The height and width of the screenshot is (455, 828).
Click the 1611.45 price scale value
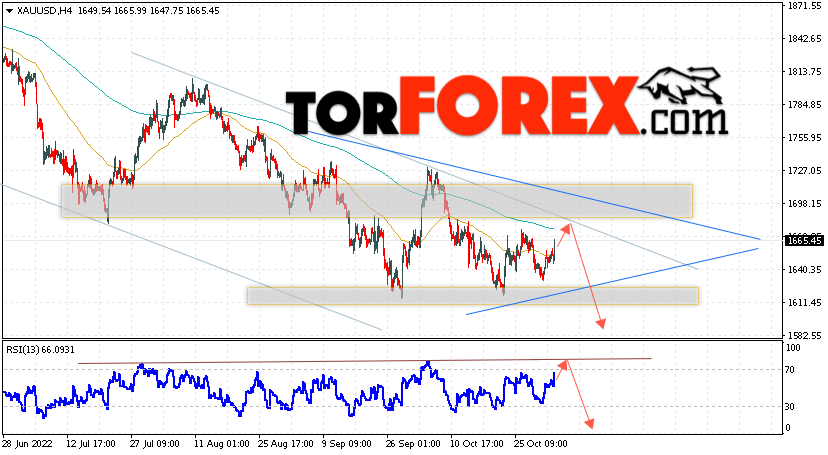tap(804, 302)
